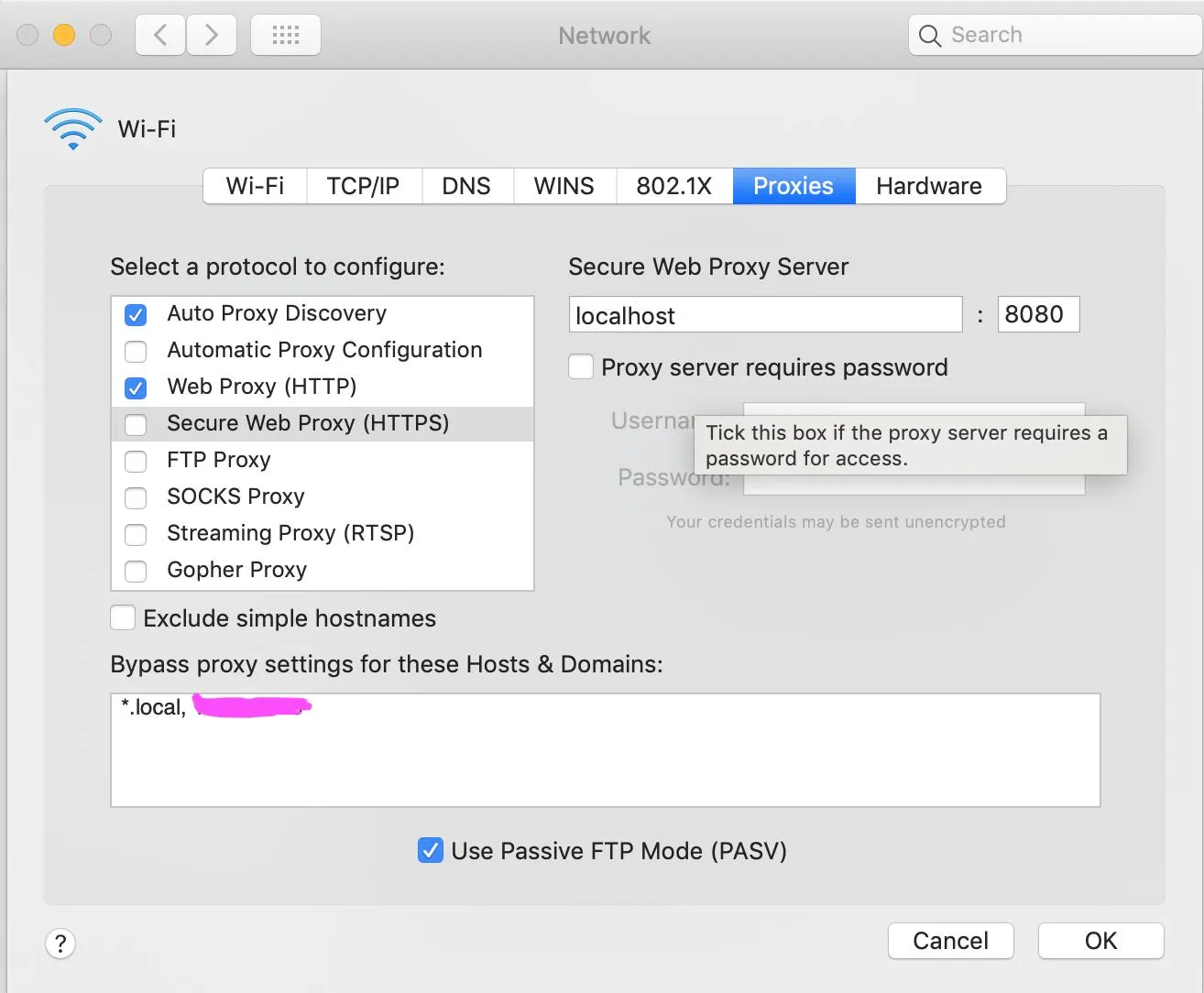The width and height of the screenshot is (1204, 993).
Task: Click the bypass hosts and domains text box
Action: [x=605, y=750]
